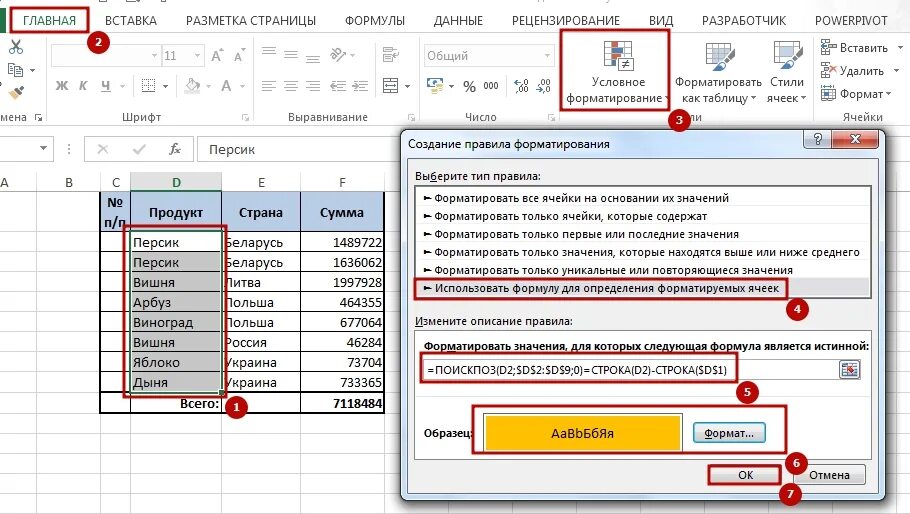Click the insert function fx icon
Image resolution: width=910 pixels, height=514 pixels.
(174, 149)
